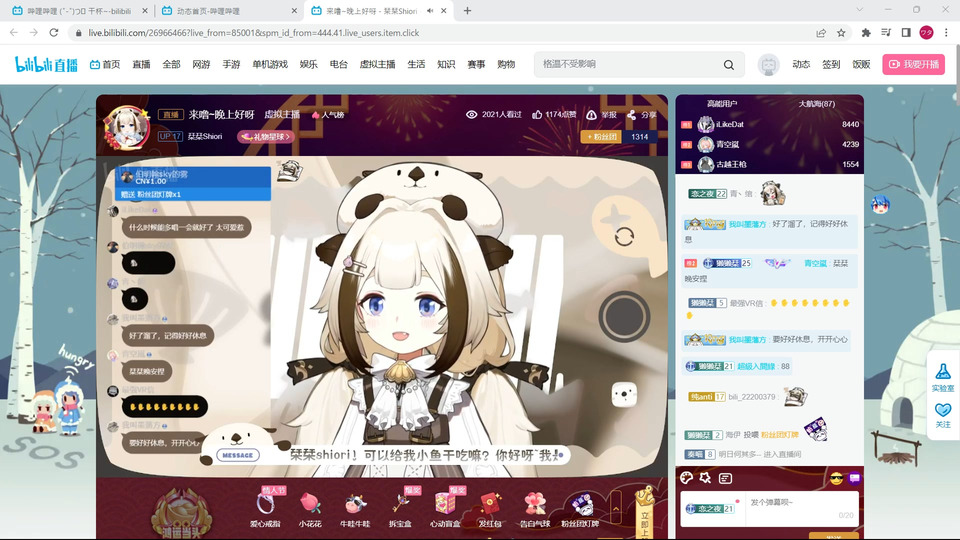Open the browser side panel icon
This screenshot has height=540, width=960.
906,32
